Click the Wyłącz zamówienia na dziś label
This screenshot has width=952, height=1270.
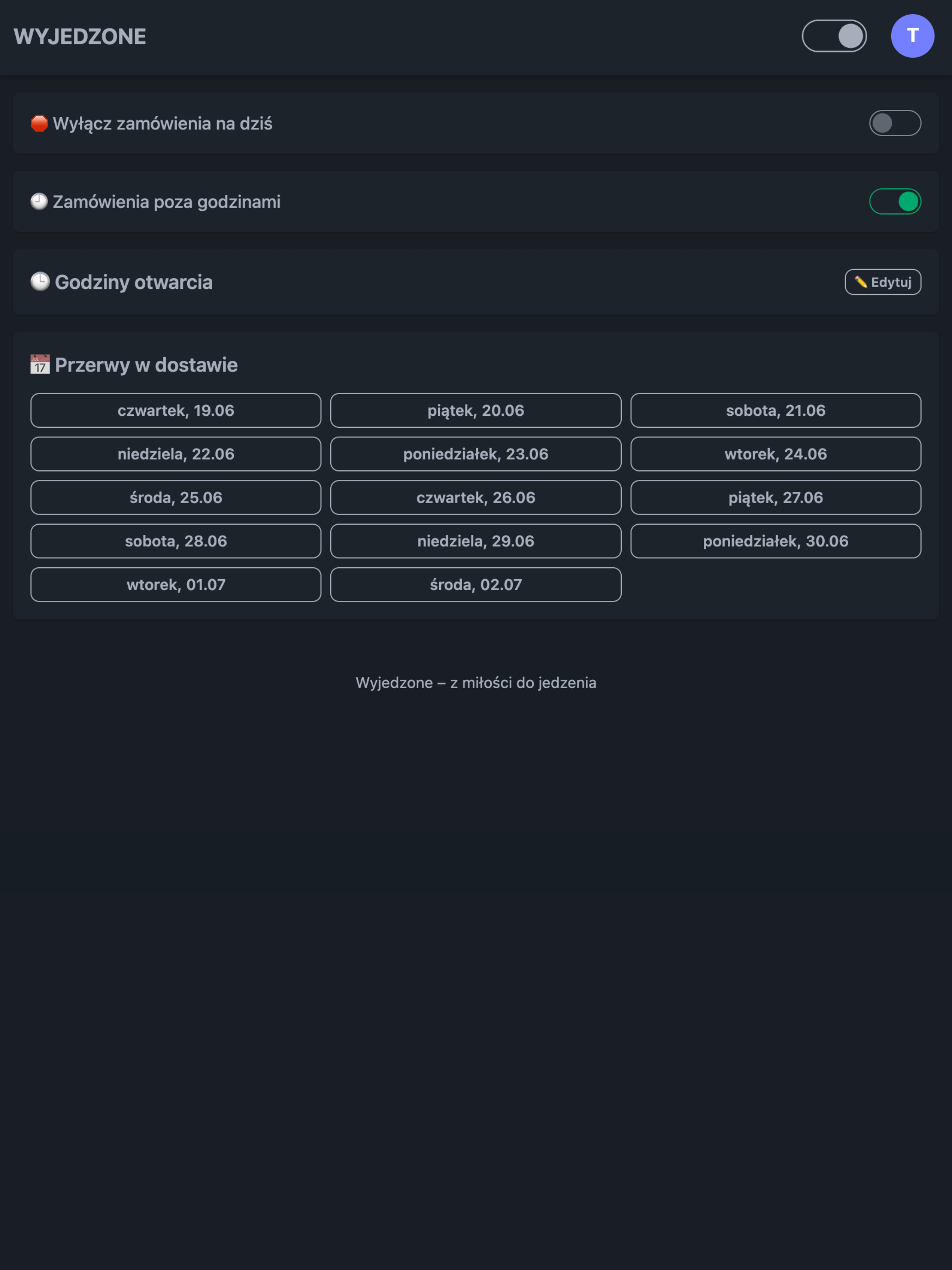click(162, 123)
